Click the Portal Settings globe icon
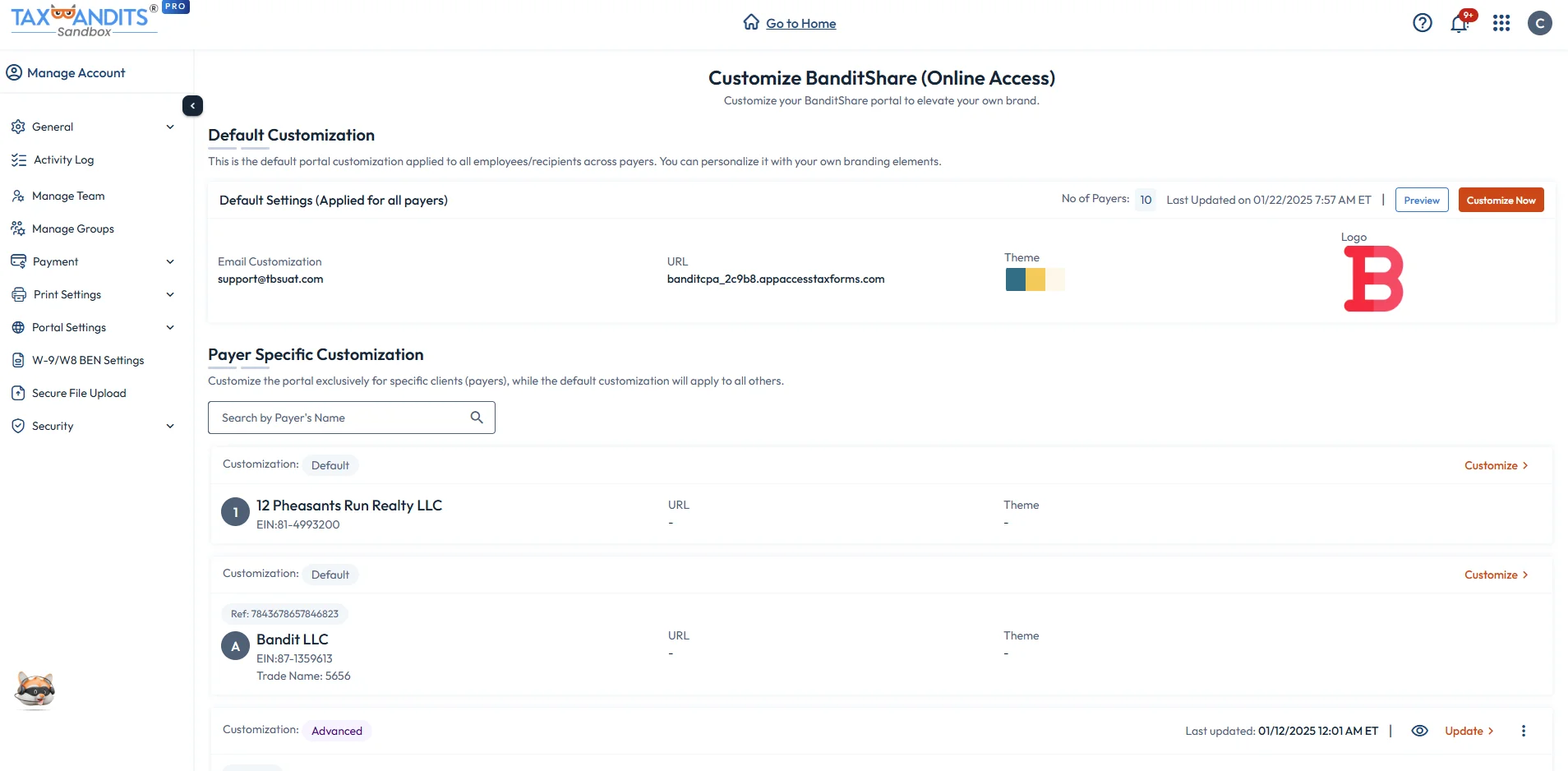The width and height of the screenshot is (1568, 771). [x=18, y=327]
